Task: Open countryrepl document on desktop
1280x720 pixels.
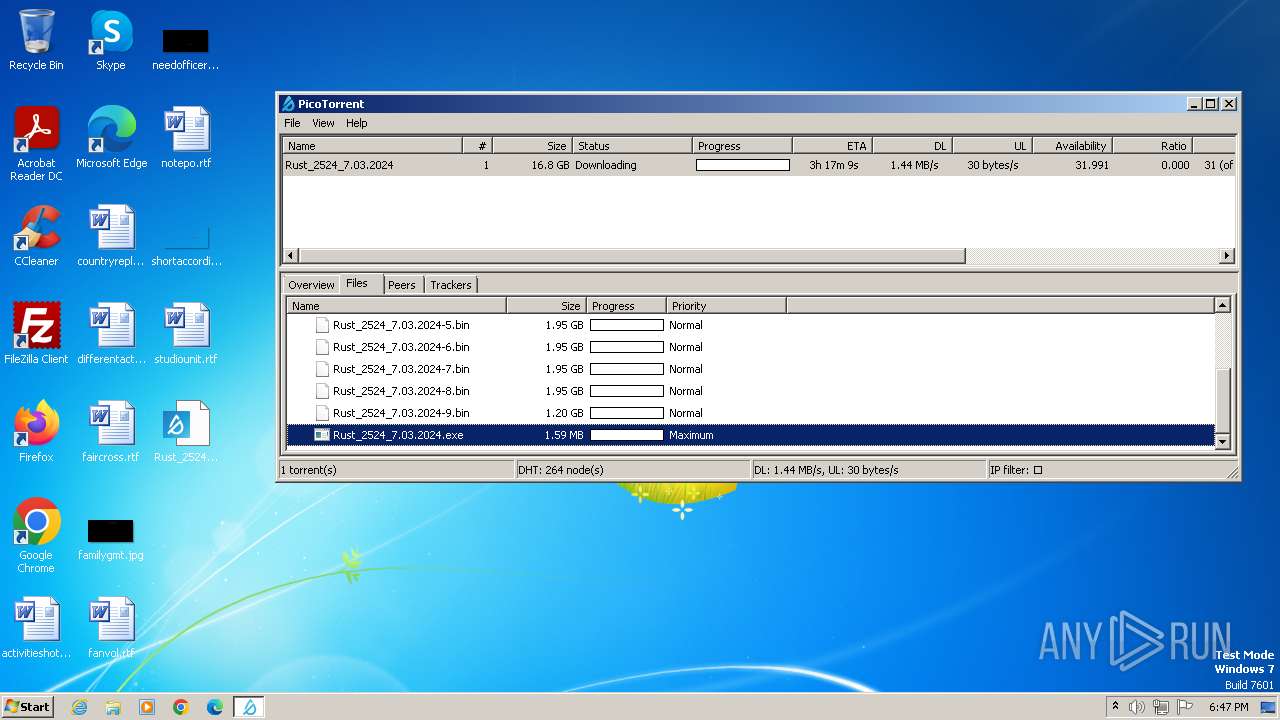Action: [x=111, y=236]
